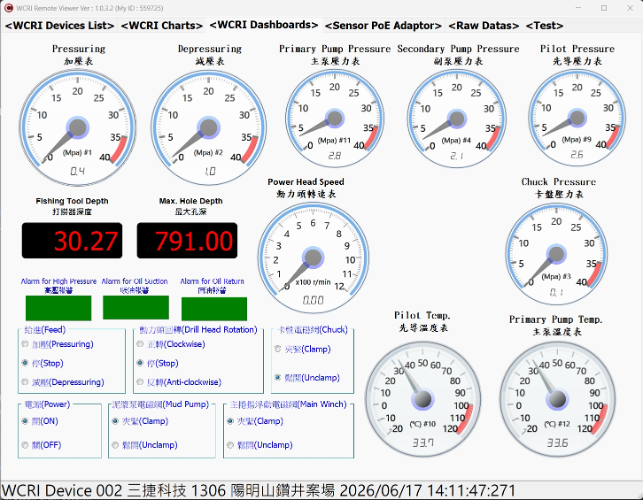Click the Secondary Pump Pressure gauge
This screenshot has height=500, width=644.
[457, 118]
